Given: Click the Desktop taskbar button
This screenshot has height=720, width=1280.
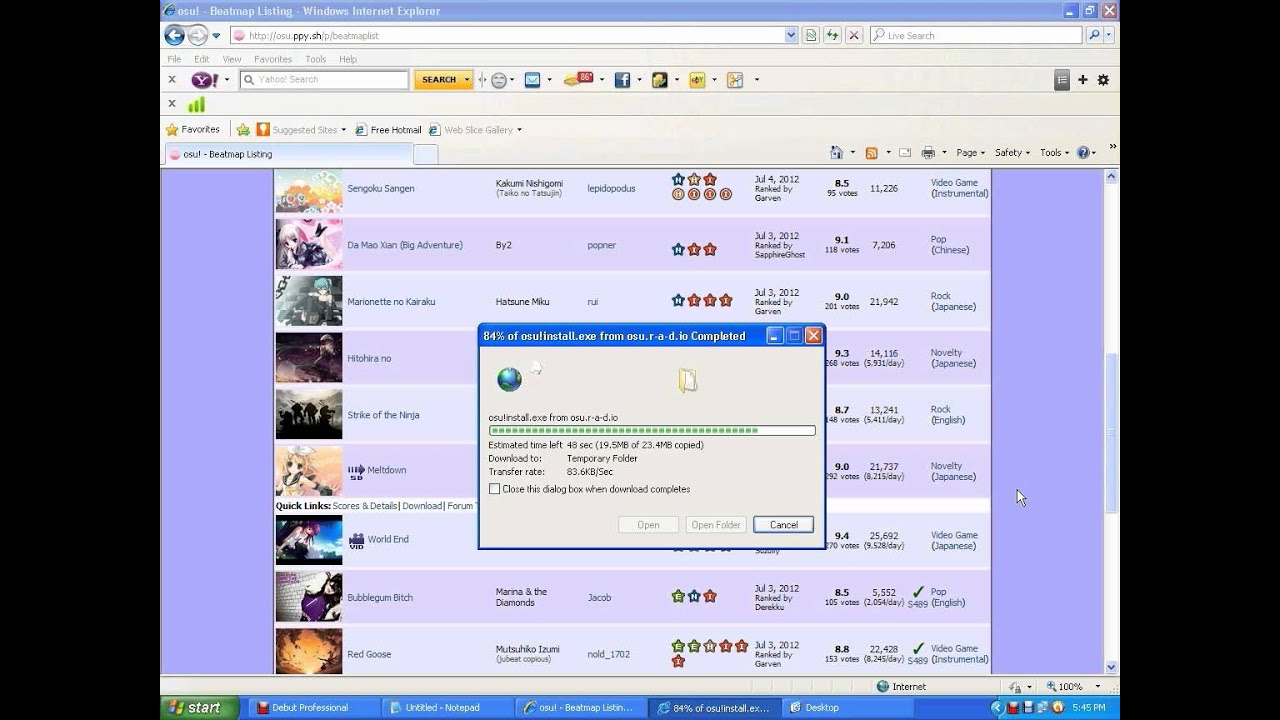Looking at the screenshot, I should coord(846,708).
